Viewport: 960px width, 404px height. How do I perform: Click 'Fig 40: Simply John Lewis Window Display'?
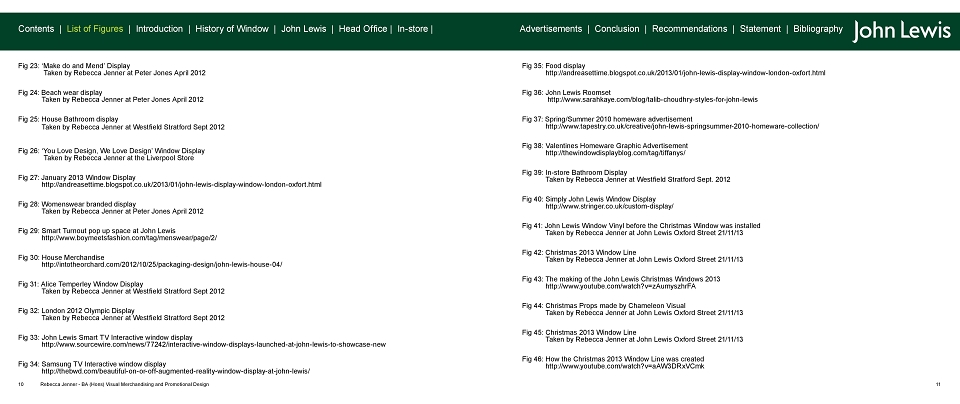[x=589, y=200]
